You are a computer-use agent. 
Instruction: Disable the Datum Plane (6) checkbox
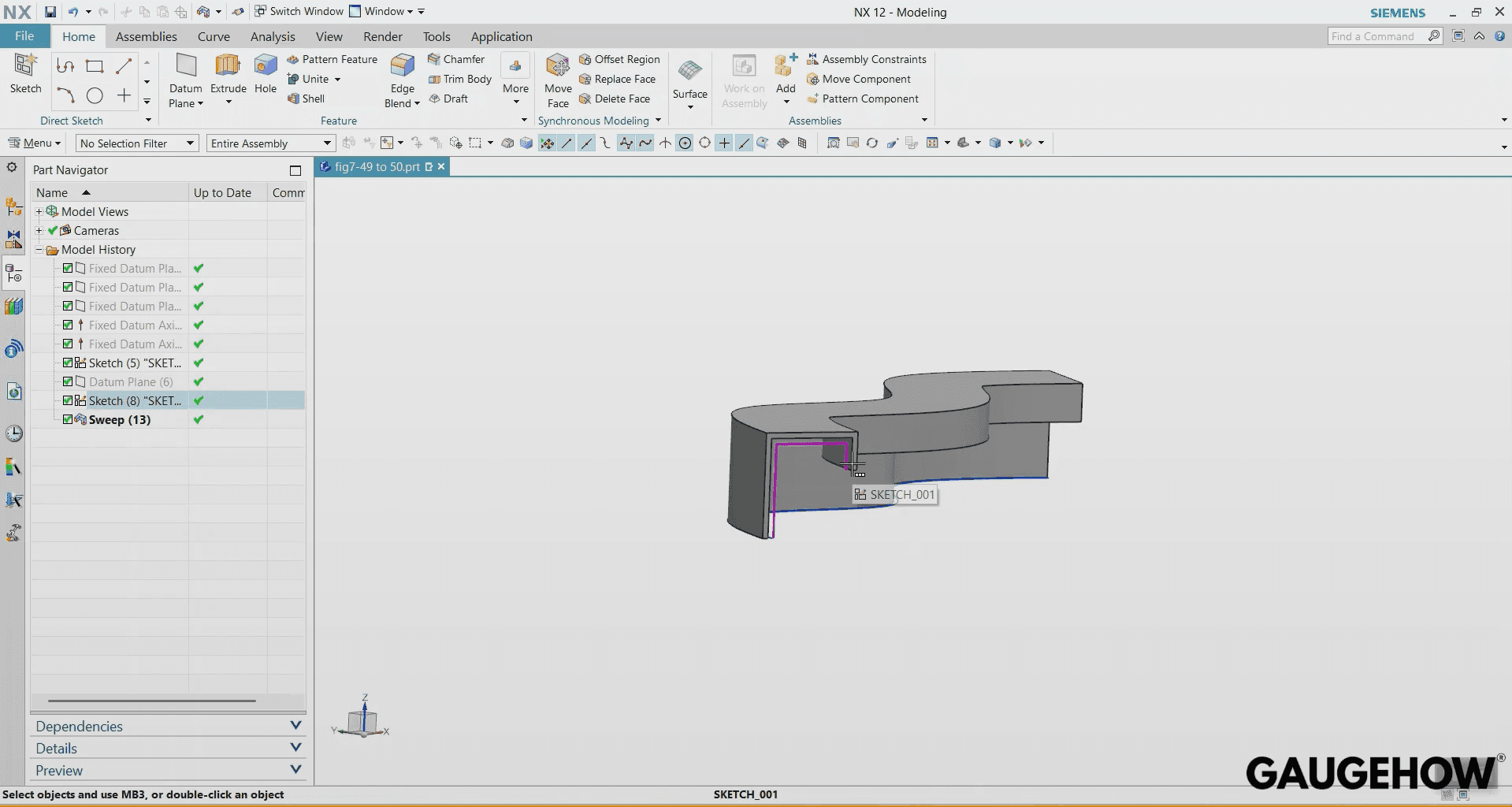(67, 381)
